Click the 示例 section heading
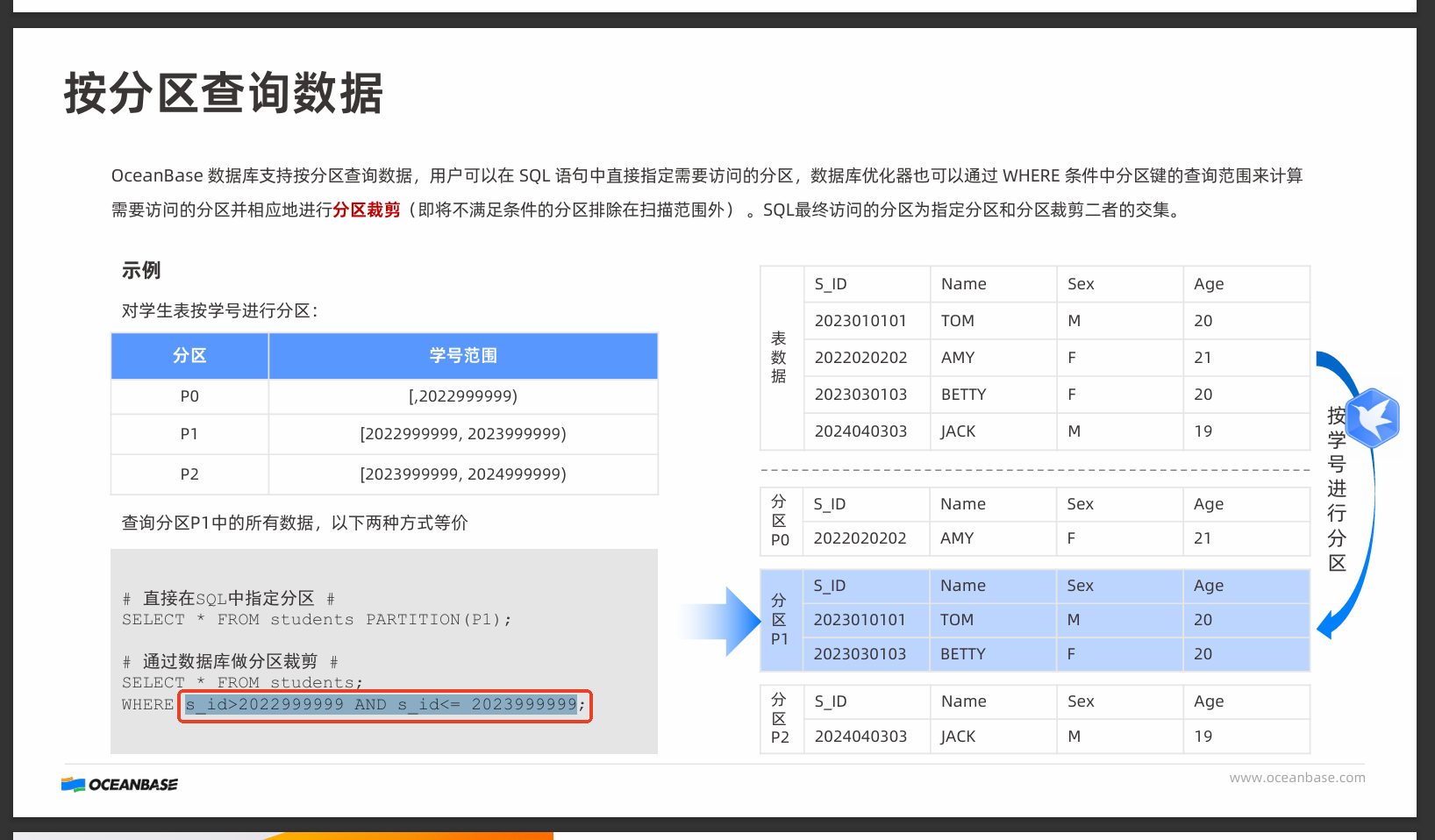 click(141, 270)
